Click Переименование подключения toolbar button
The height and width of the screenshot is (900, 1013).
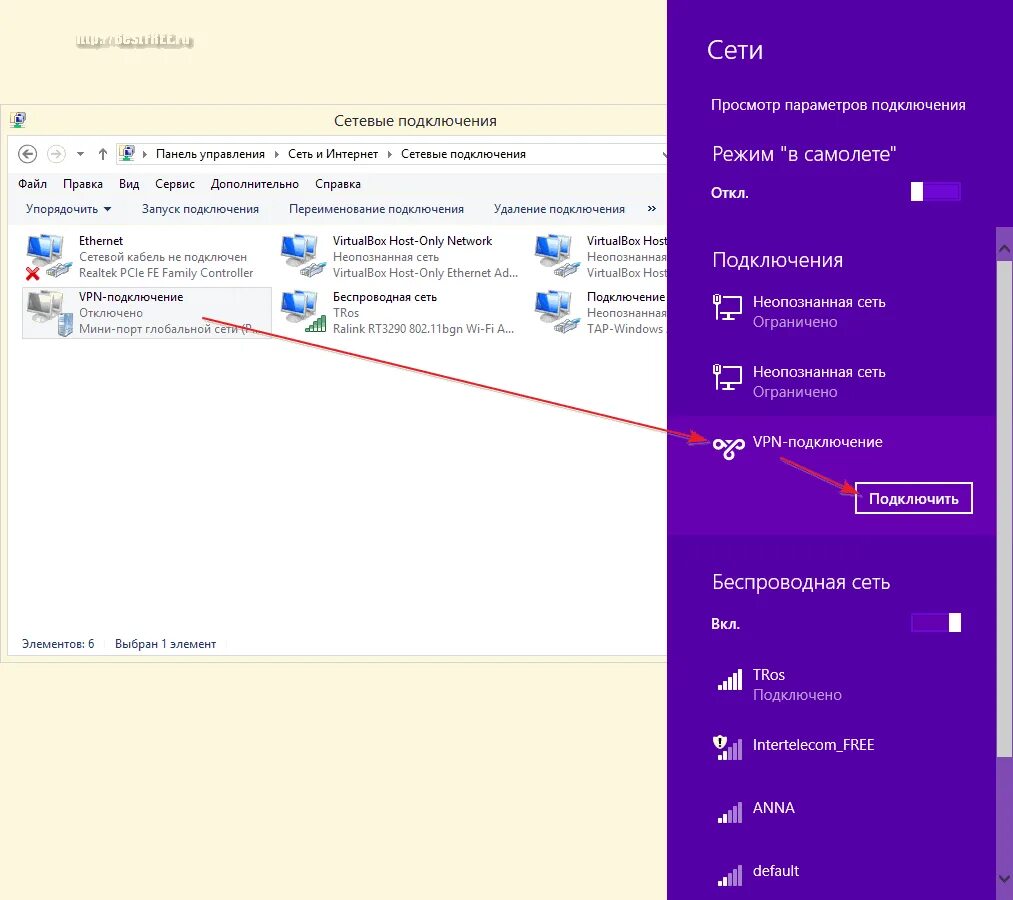[376, 209]
